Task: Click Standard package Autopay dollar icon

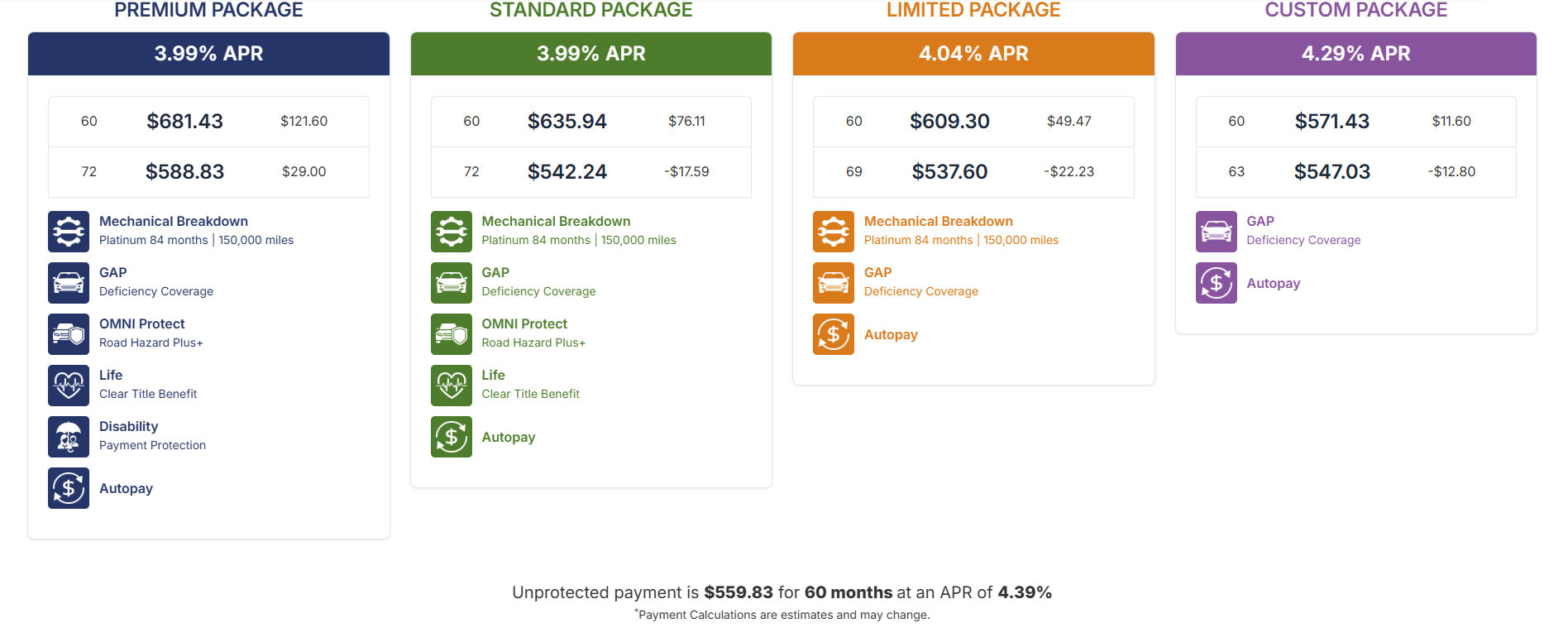Action: pos(452,437)
